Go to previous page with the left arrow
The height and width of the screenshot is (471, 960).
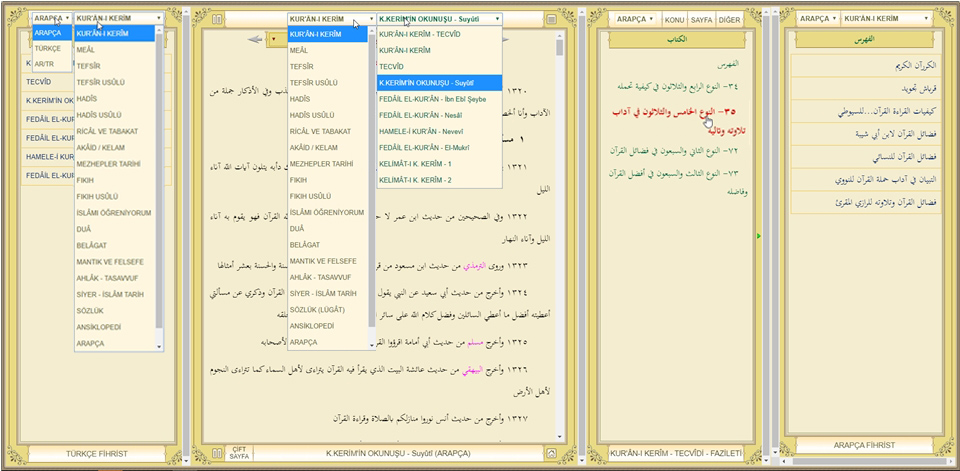coord(255,40)
